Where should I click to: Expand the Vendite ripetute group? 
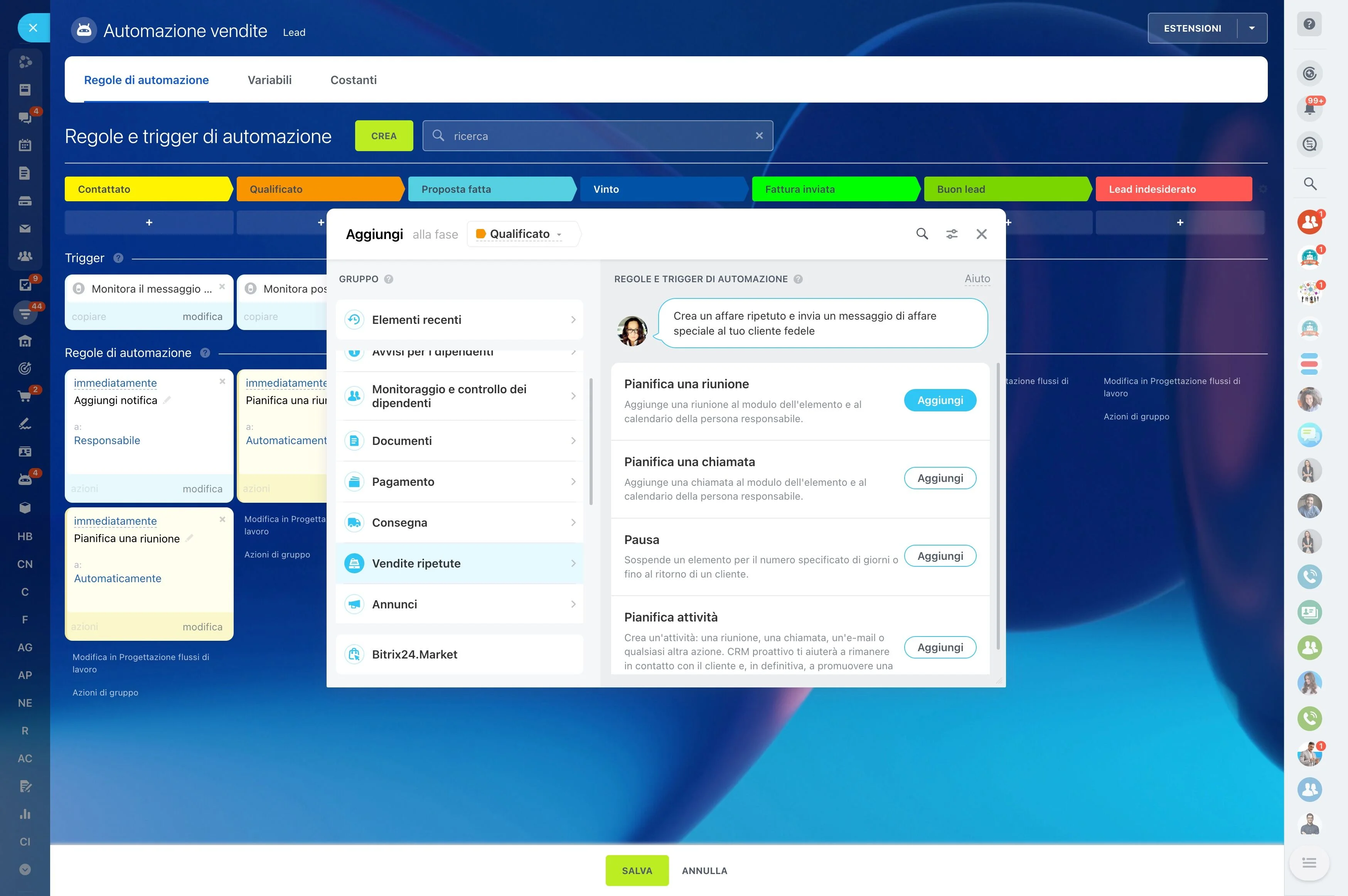[x=460, y=563]
